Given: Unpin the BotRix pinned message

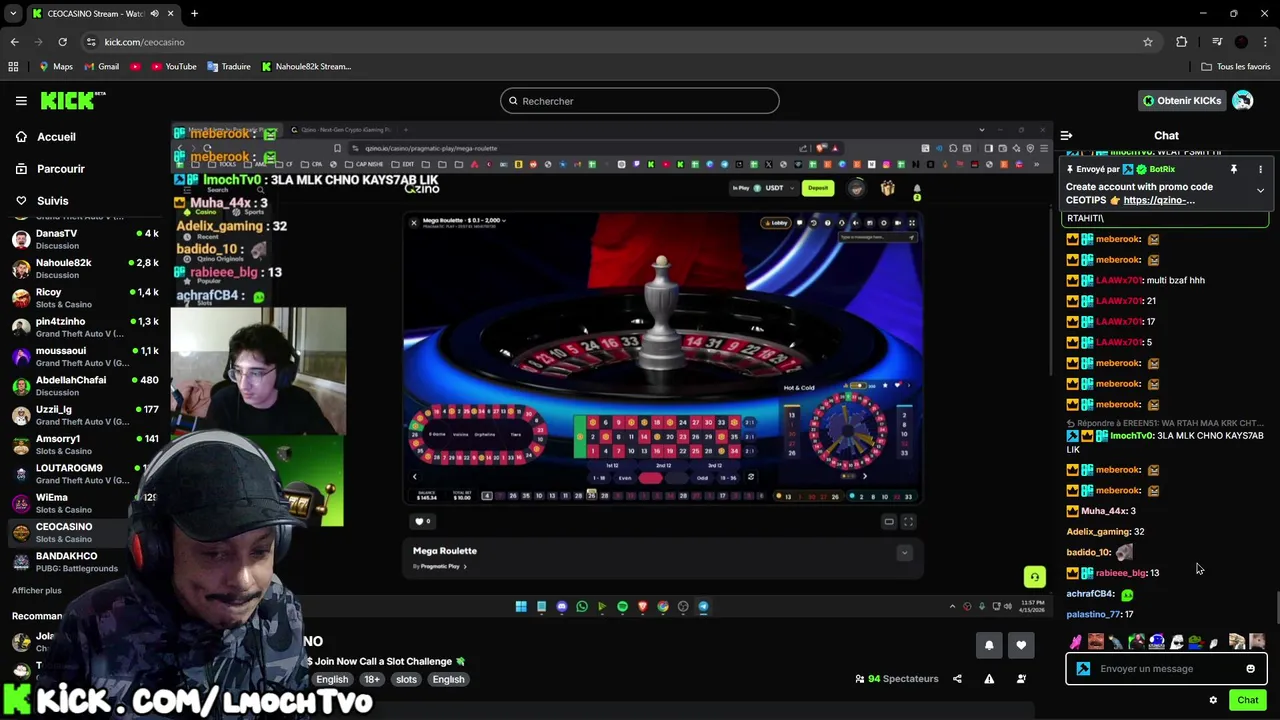Looking at the screenshot, I should (1233, 170).
